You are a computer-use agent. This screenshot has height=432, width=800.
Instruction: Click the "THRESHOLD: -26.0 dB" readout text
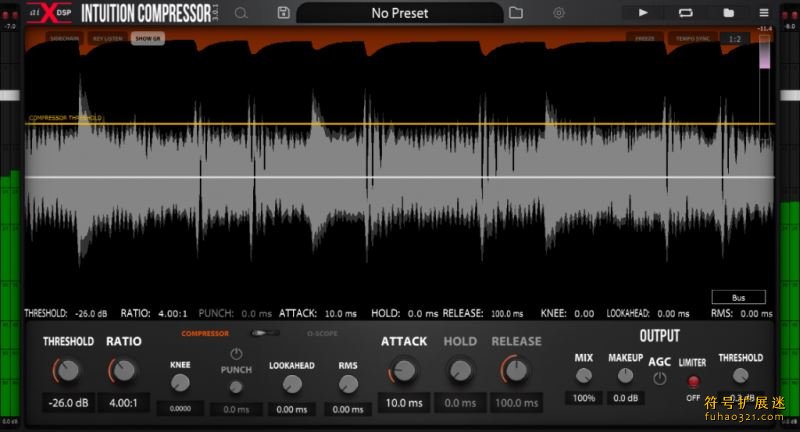(x=66, y=313)
